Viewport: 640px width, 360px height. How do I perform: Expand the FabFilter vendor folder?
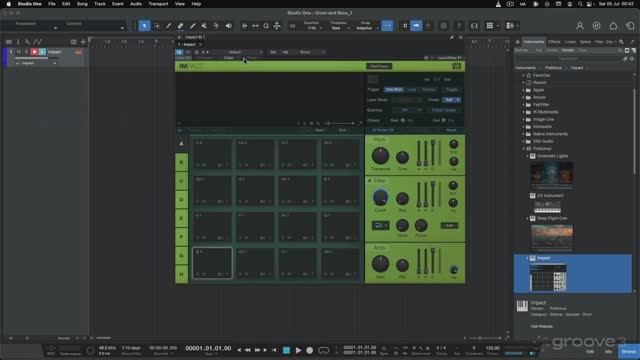coord(524,104)
